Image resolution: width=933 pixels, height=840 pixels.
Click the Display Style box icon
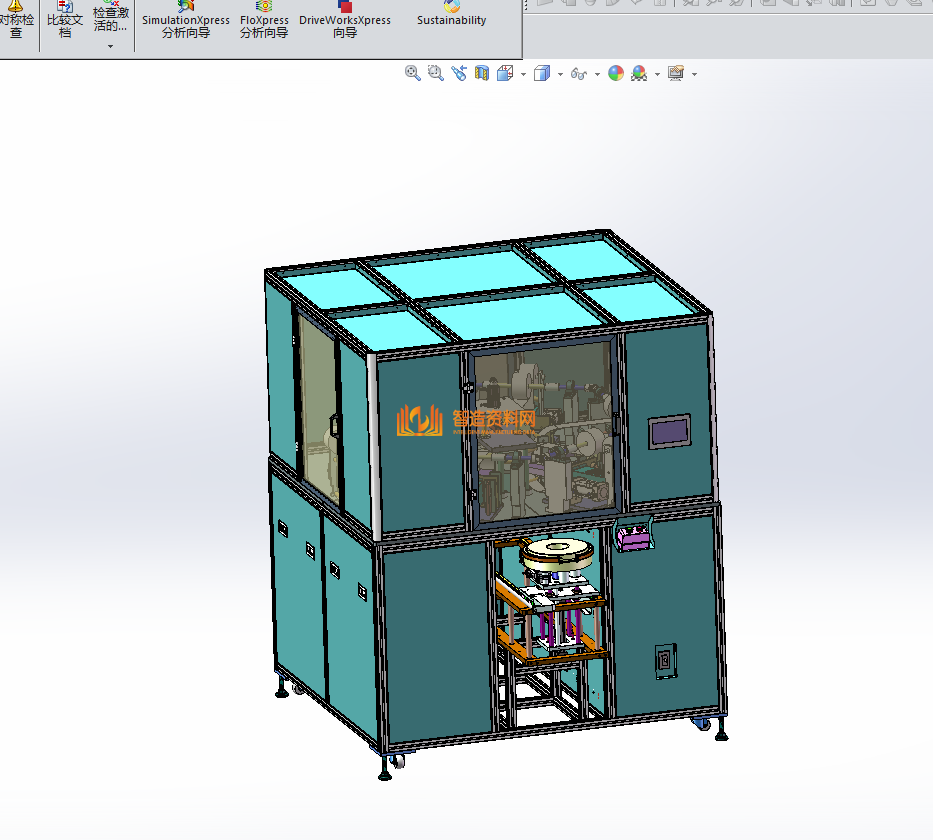(x=542, y=73)
